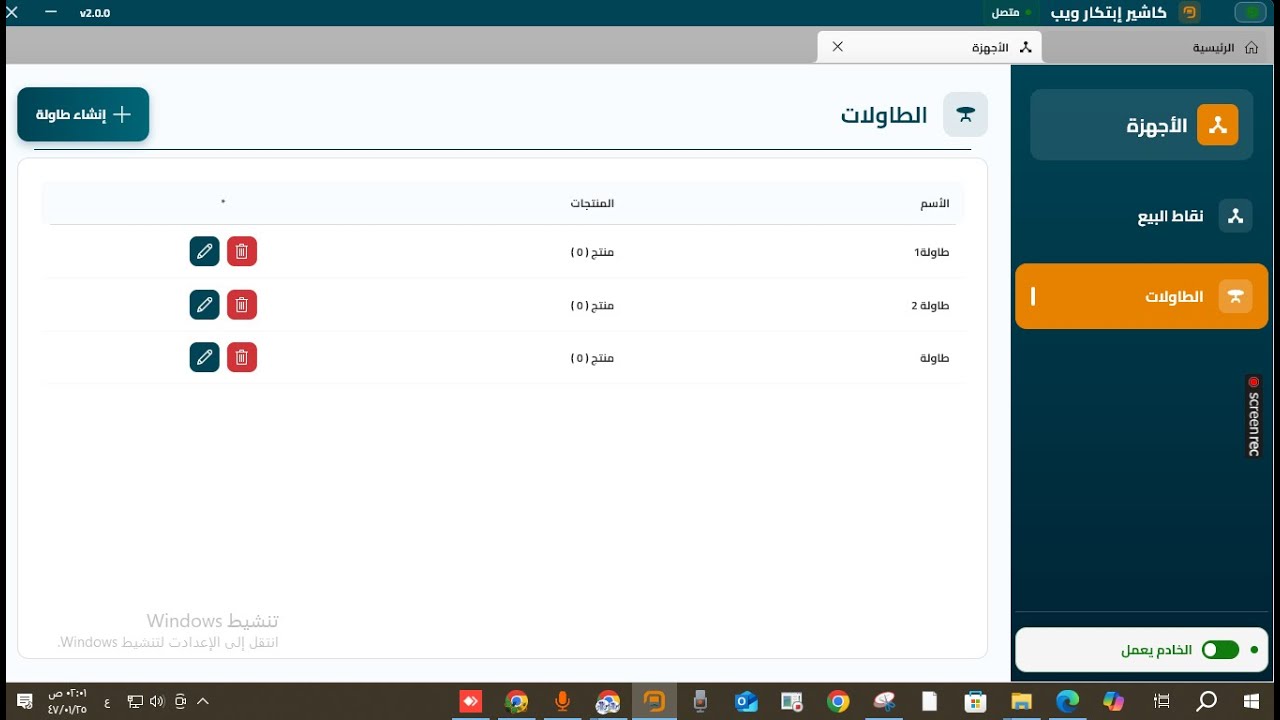The height and width of the screenshot is (720, 1280).
Task: Click the screenrec recording widget
Action: pyautogui.click(x=1253, y=416)
